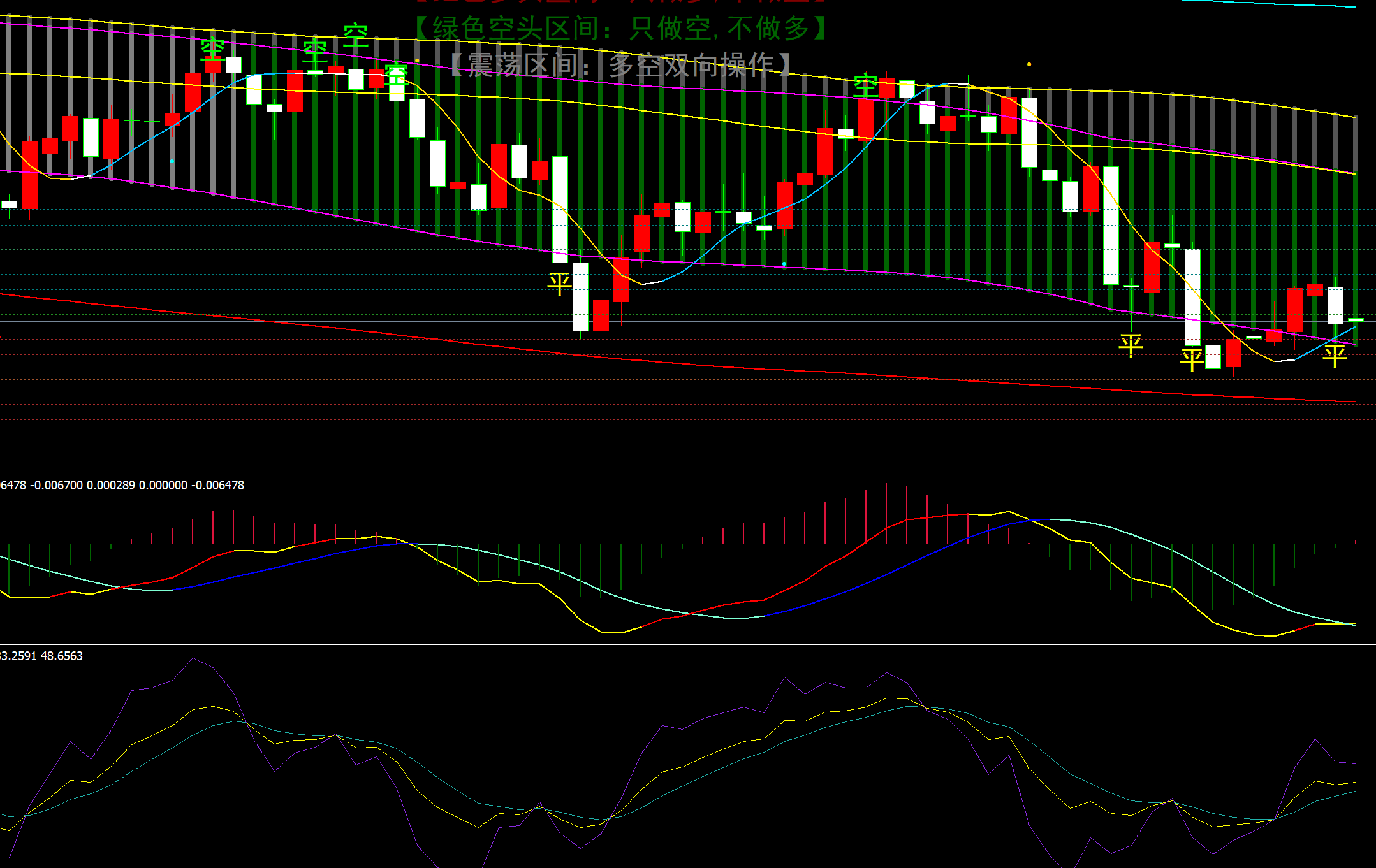This screenshot has width=1376, height=868.
Task: Click the cyan dot on the magenta lower band
Action: (x=784, y=263)
